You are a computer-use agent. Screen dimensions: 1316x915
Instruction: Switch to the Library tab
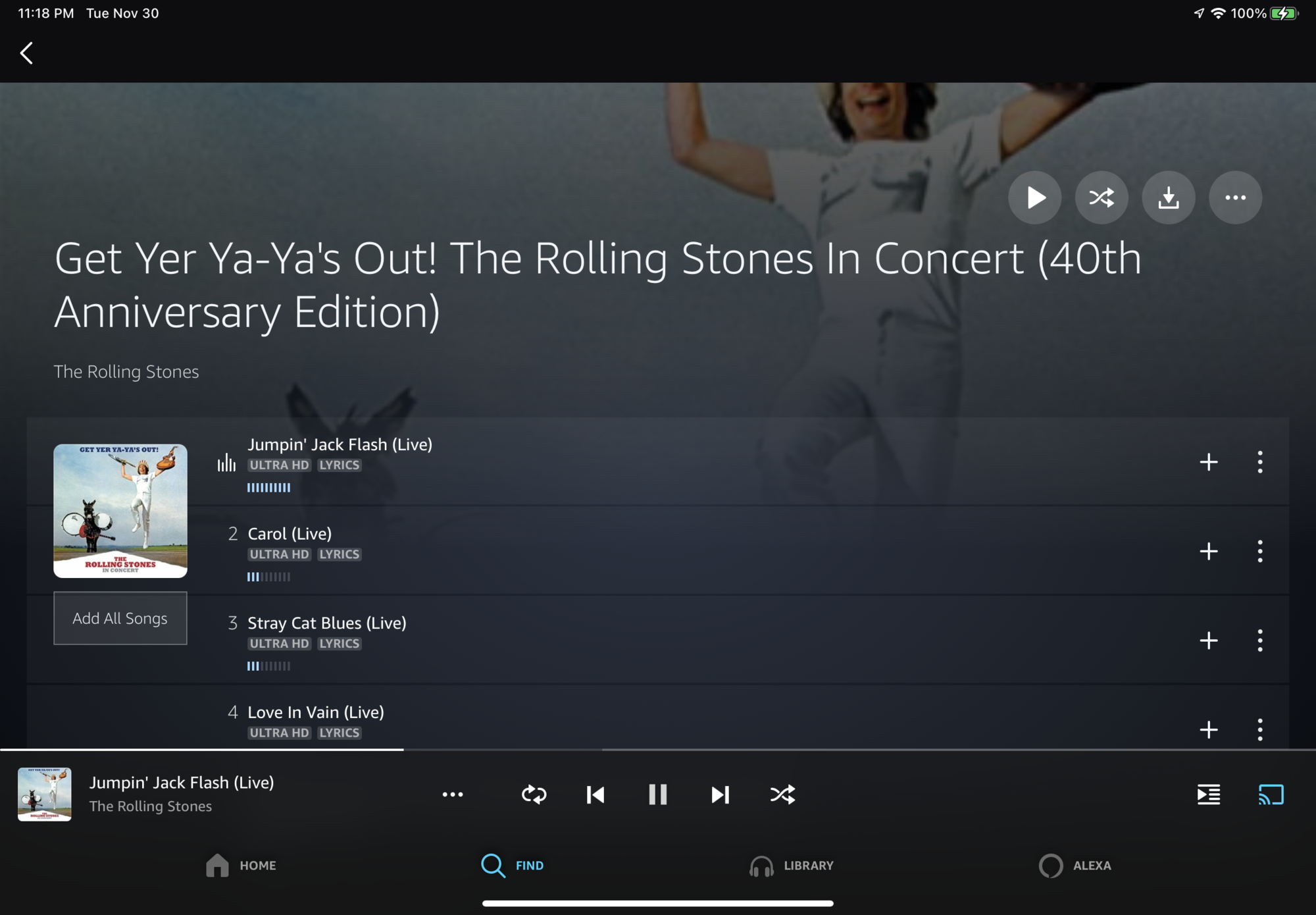(792, 866)
